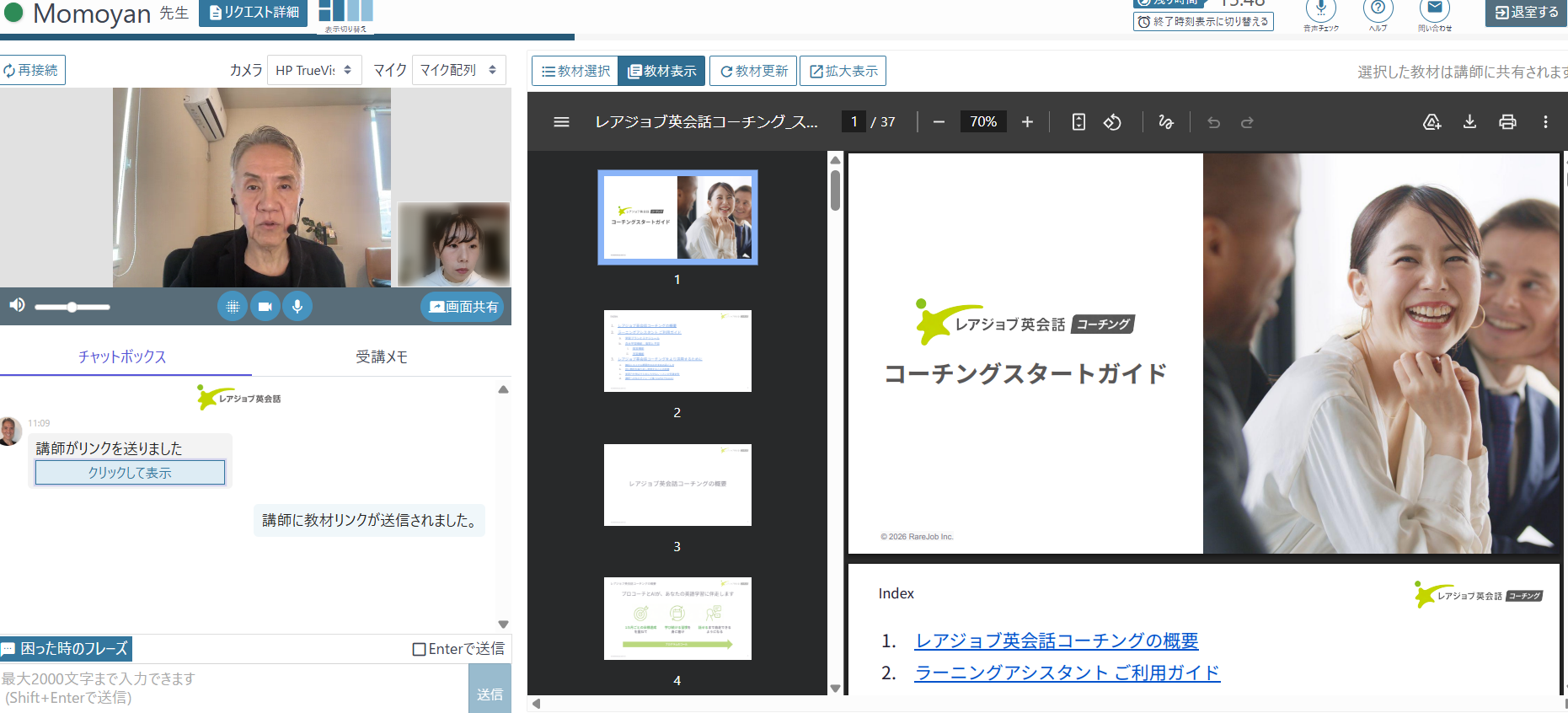
Task: Click the teacher's main video feed
Action: pyautogui.click(x=252, y=187)
